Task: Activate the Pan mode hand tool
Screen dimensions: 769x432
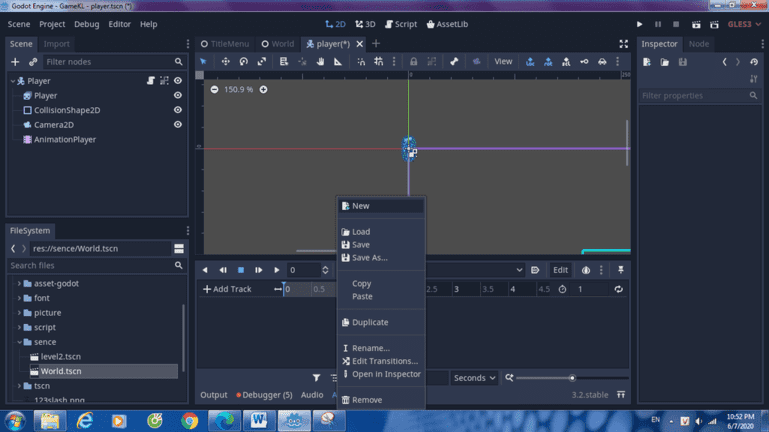Action: 320,62
